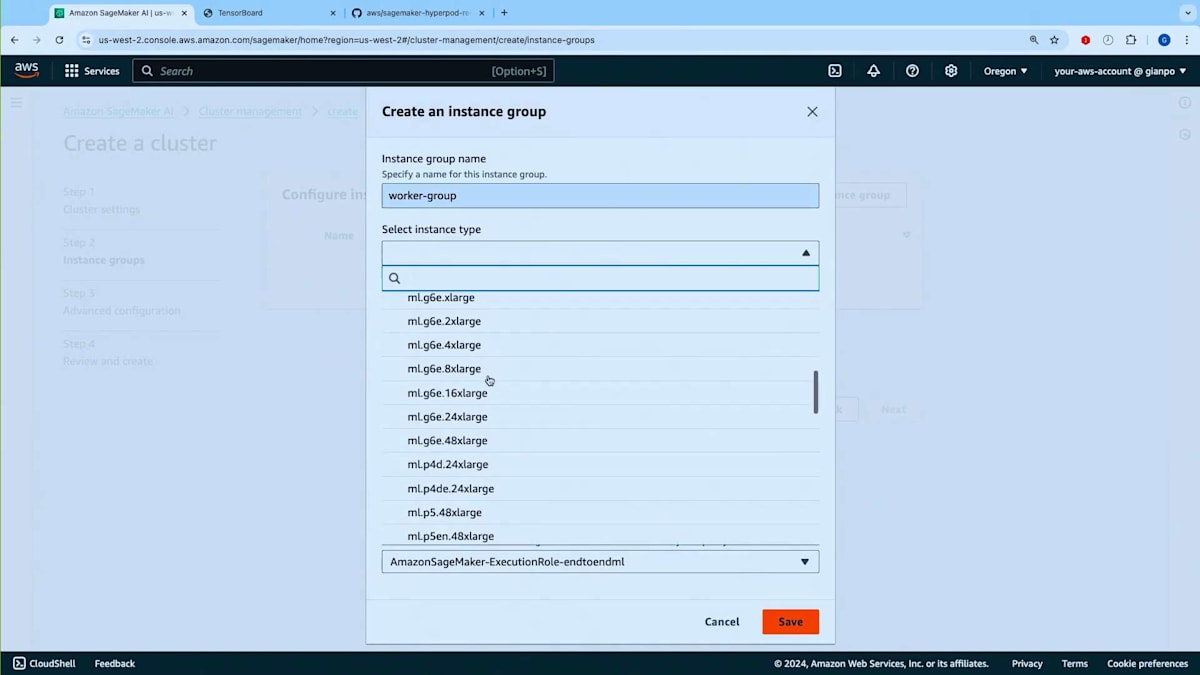Open the console settings gear
This screenshot has height=675, width=1200.
tap(951, 71)
